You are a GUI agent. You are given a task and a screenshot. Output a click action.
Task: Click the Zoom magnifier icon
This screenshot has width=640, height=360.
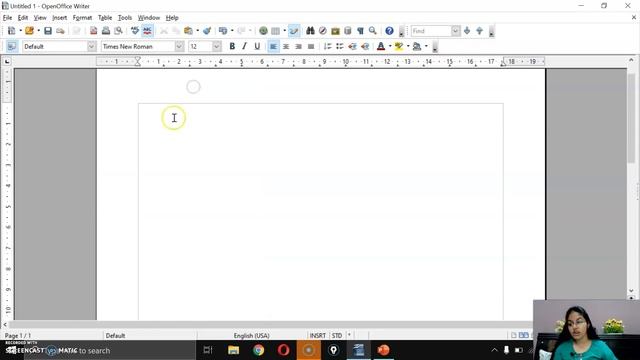tap(373, 31)
